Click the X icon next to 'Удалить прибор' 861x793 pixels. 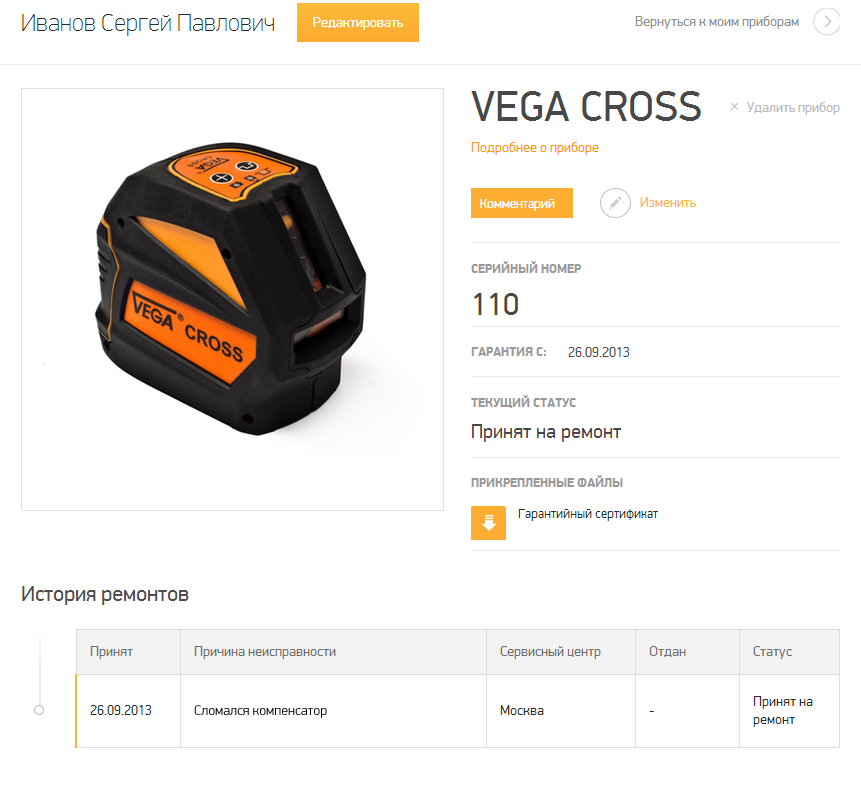(x=734, y=107)
